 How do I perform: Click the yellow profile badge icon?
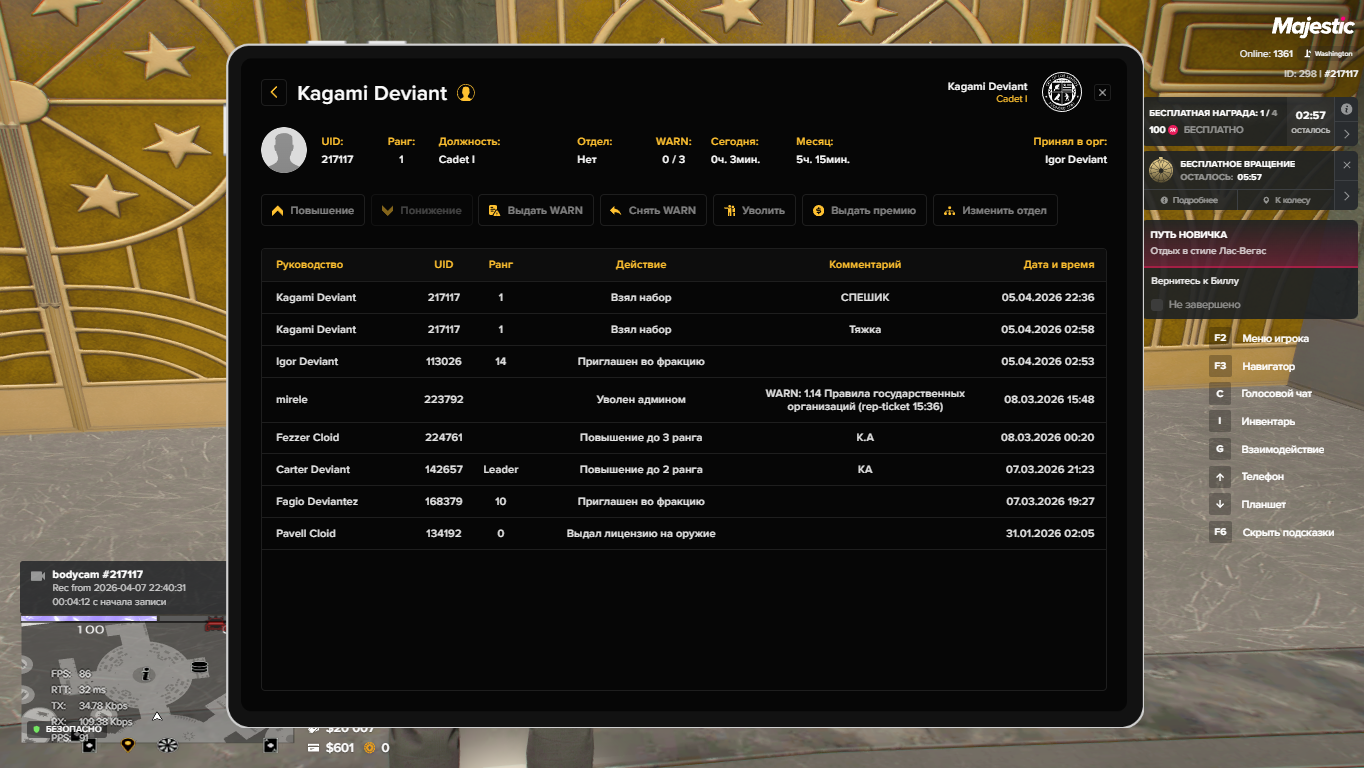(465, 93)
